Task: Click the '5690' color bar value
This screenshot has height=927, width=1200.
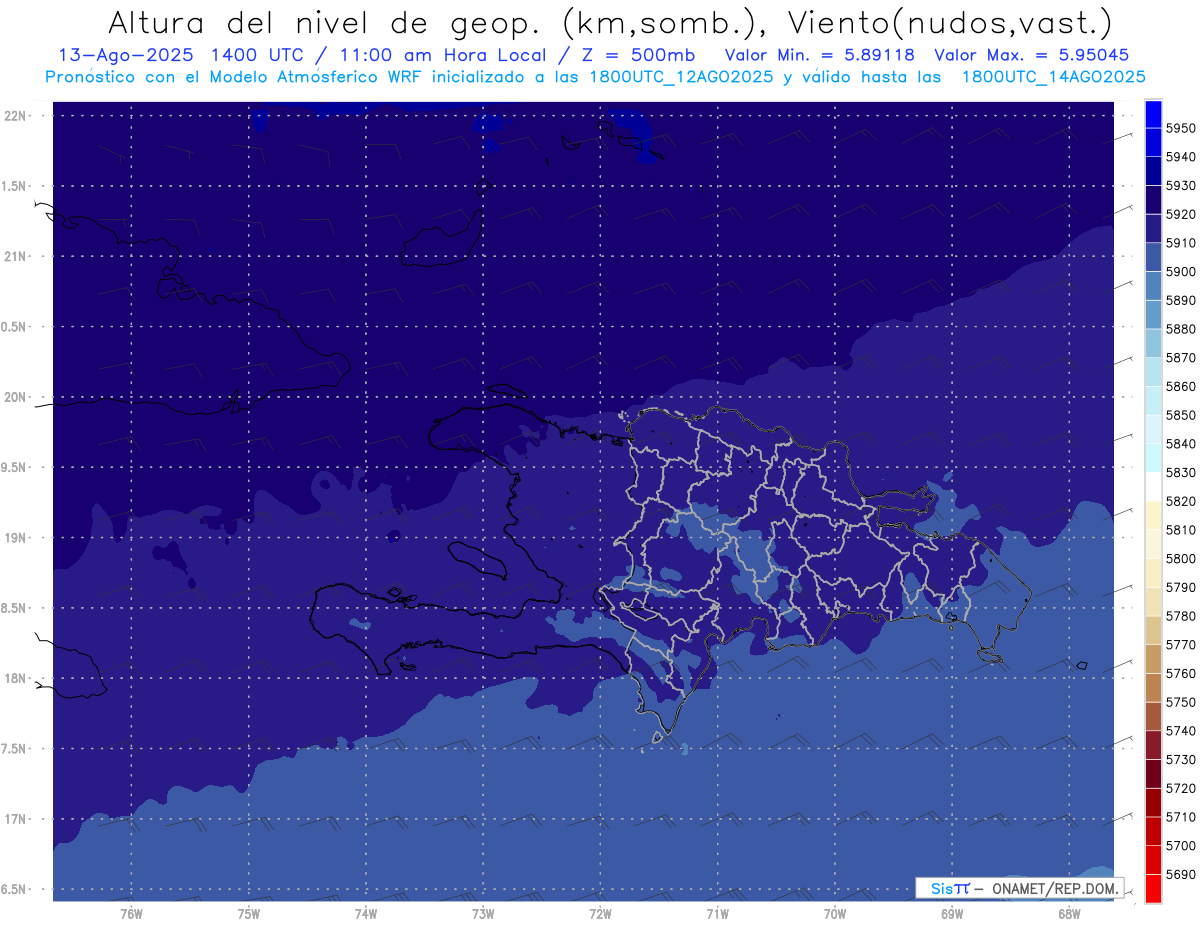Action: point(1182,874)
